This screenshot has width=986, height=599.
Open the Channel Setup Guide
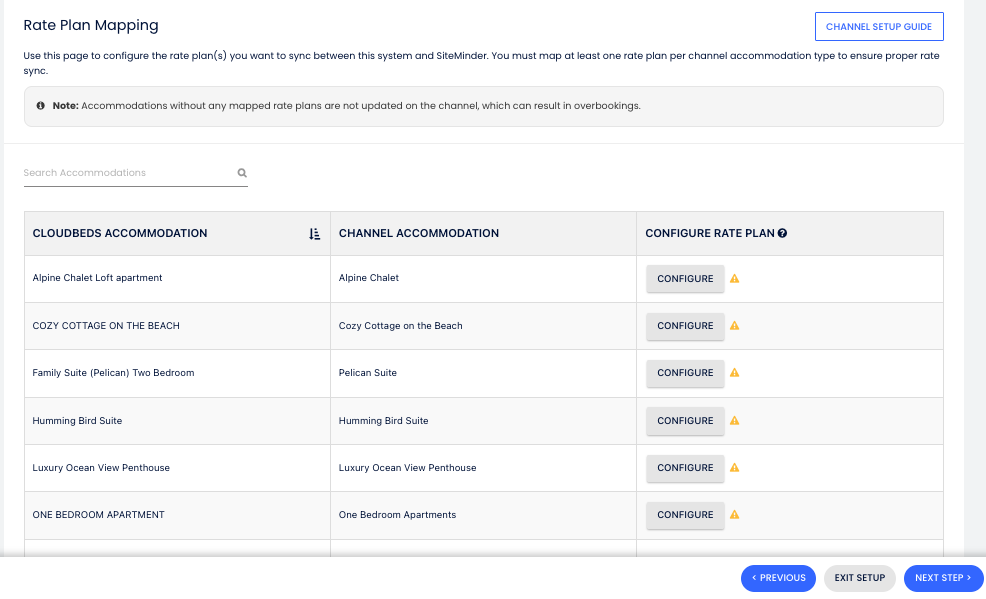[x=879, y=26]
